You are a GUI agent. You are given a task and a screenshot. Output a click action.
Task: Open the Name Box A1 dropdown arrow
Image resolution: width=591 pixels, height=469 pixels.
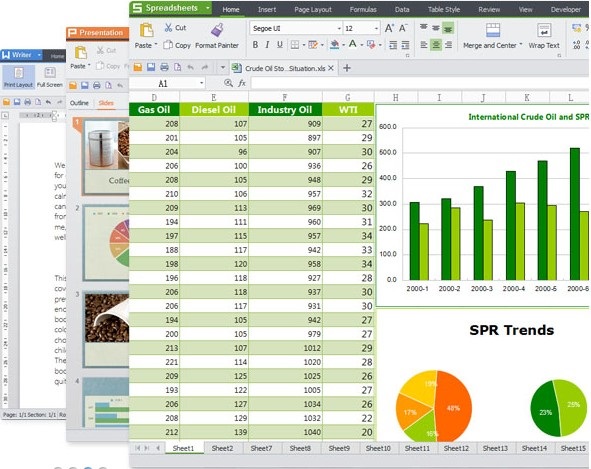[202, 83]
